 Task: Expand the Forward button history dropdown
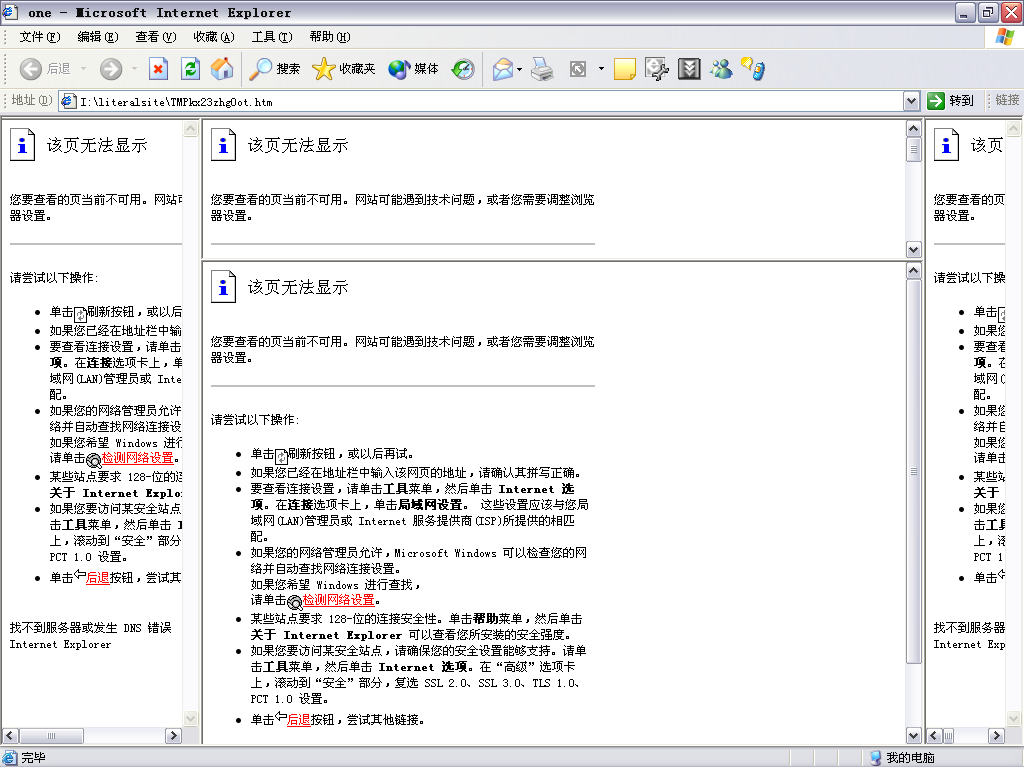[x=134, y=69]
